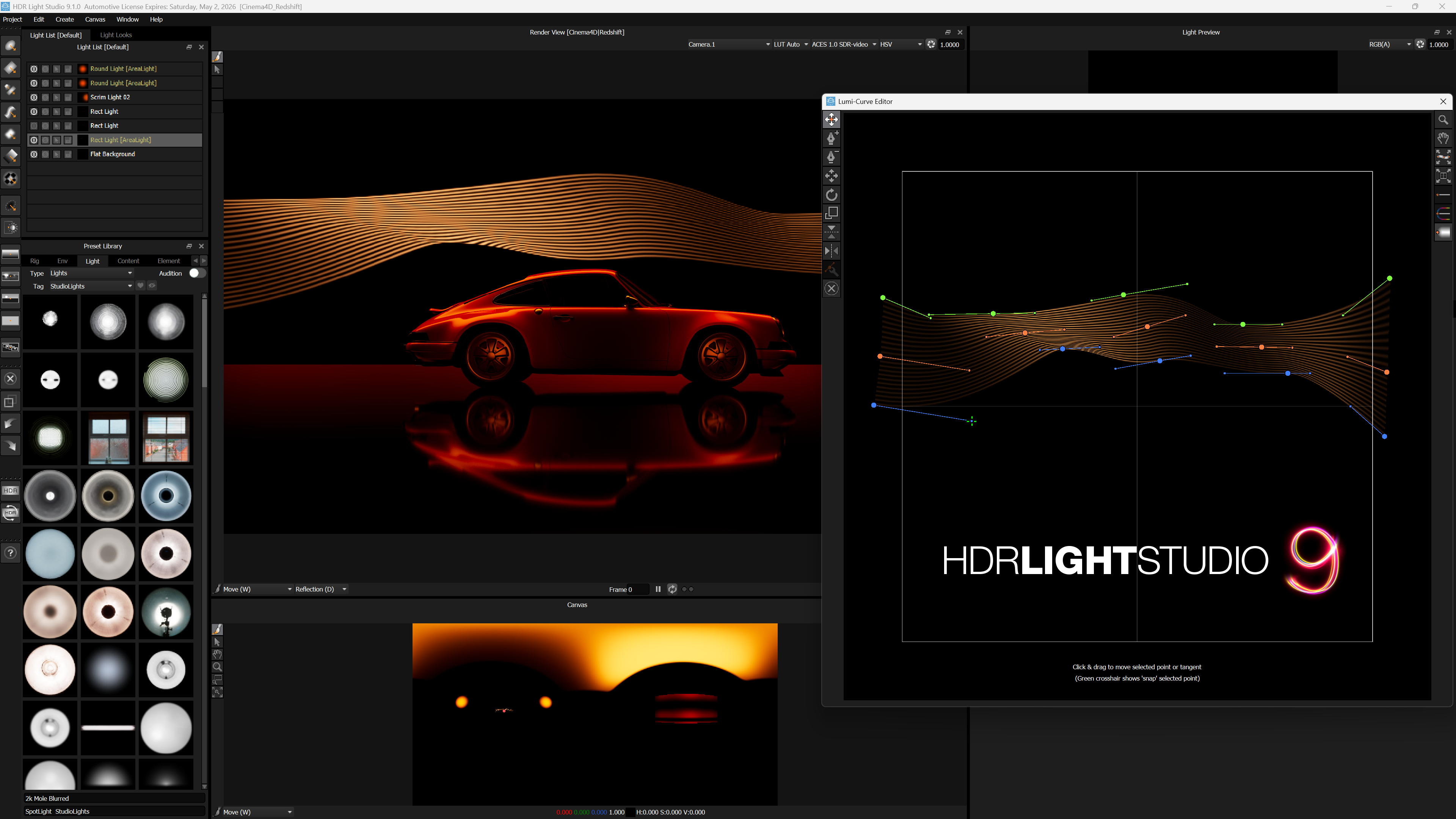Switch to the Env tab in Preset Library
1456x819 pixels.
point(62,261)
